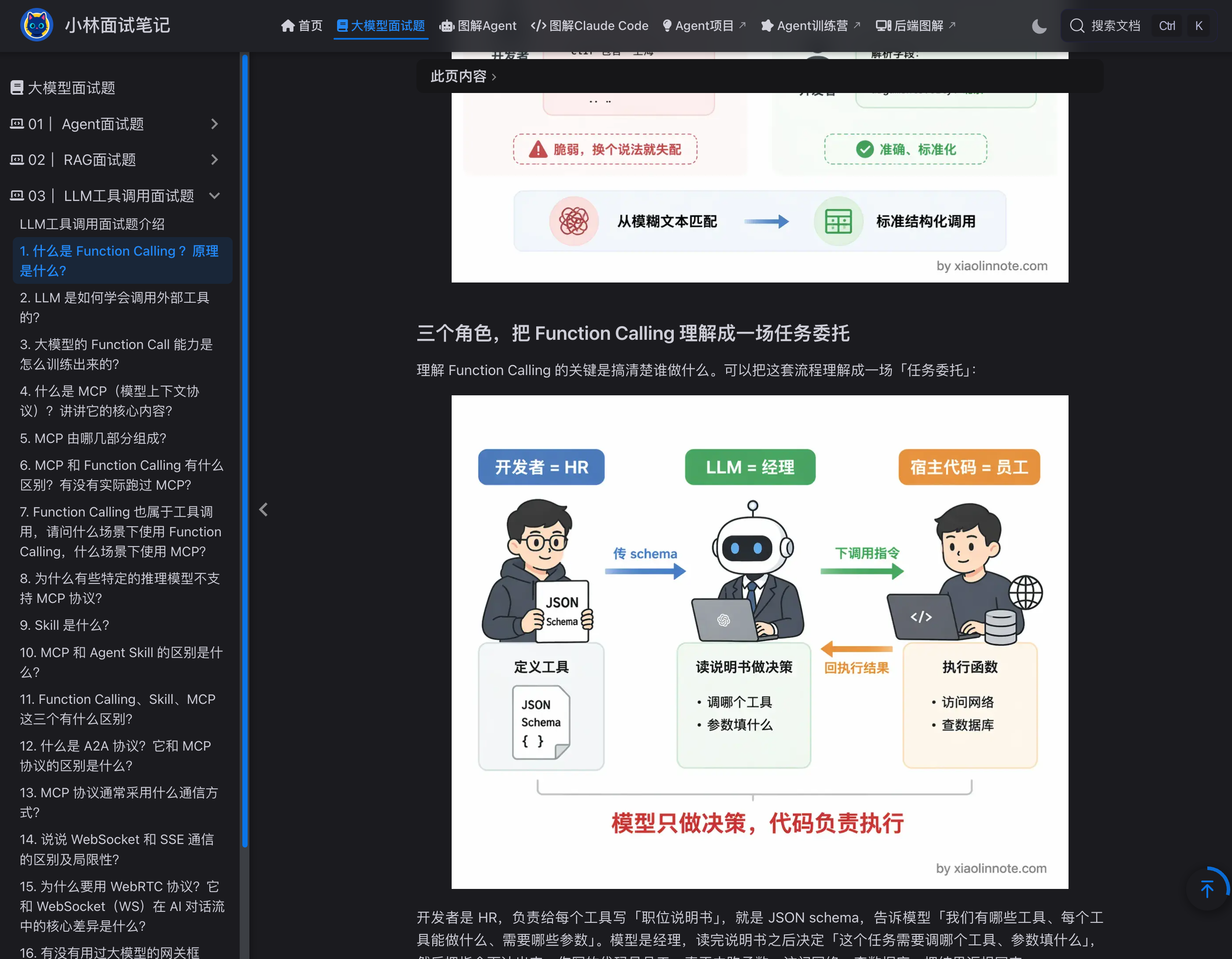Click the code brackets icon of 图解Claude Code
1232x959 pixels.
539,26
